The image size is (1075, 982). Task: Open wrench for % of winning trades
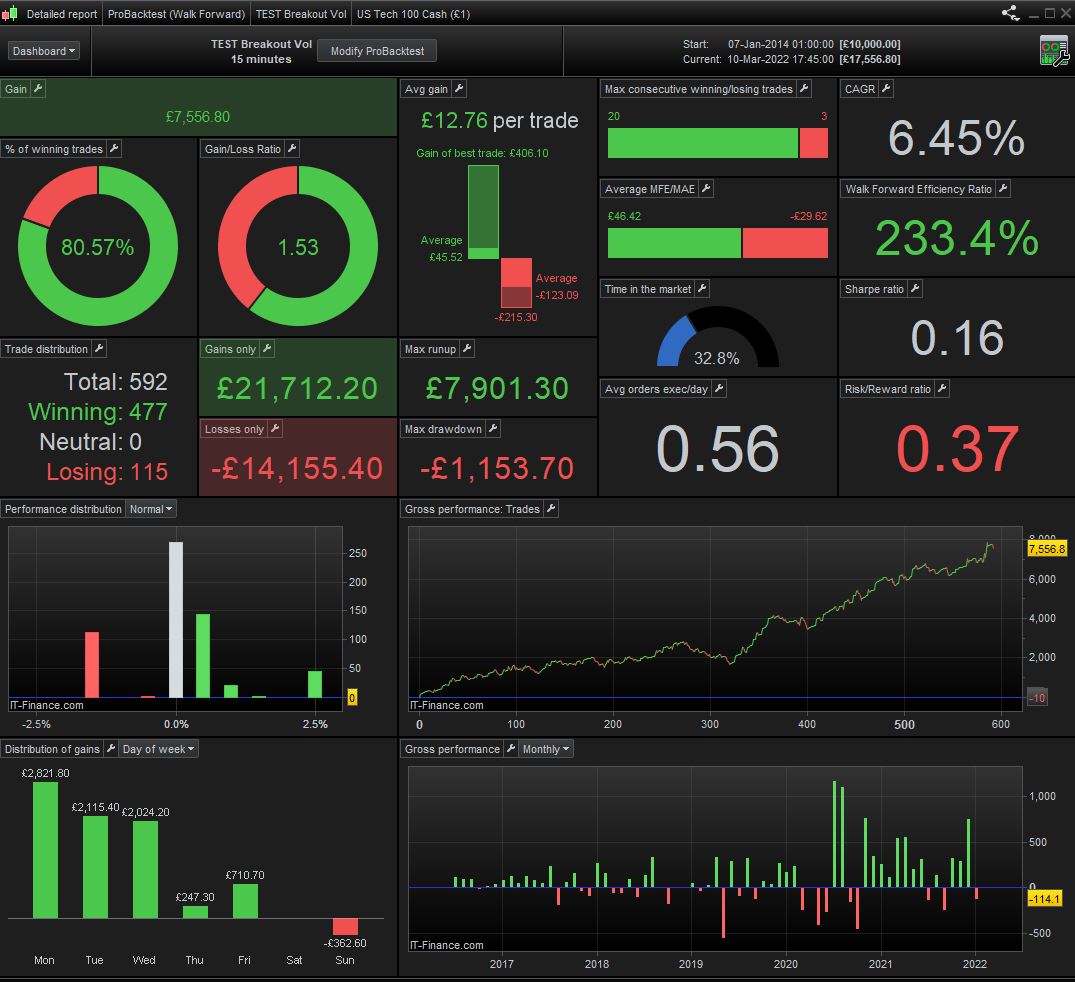pos(114,149)
